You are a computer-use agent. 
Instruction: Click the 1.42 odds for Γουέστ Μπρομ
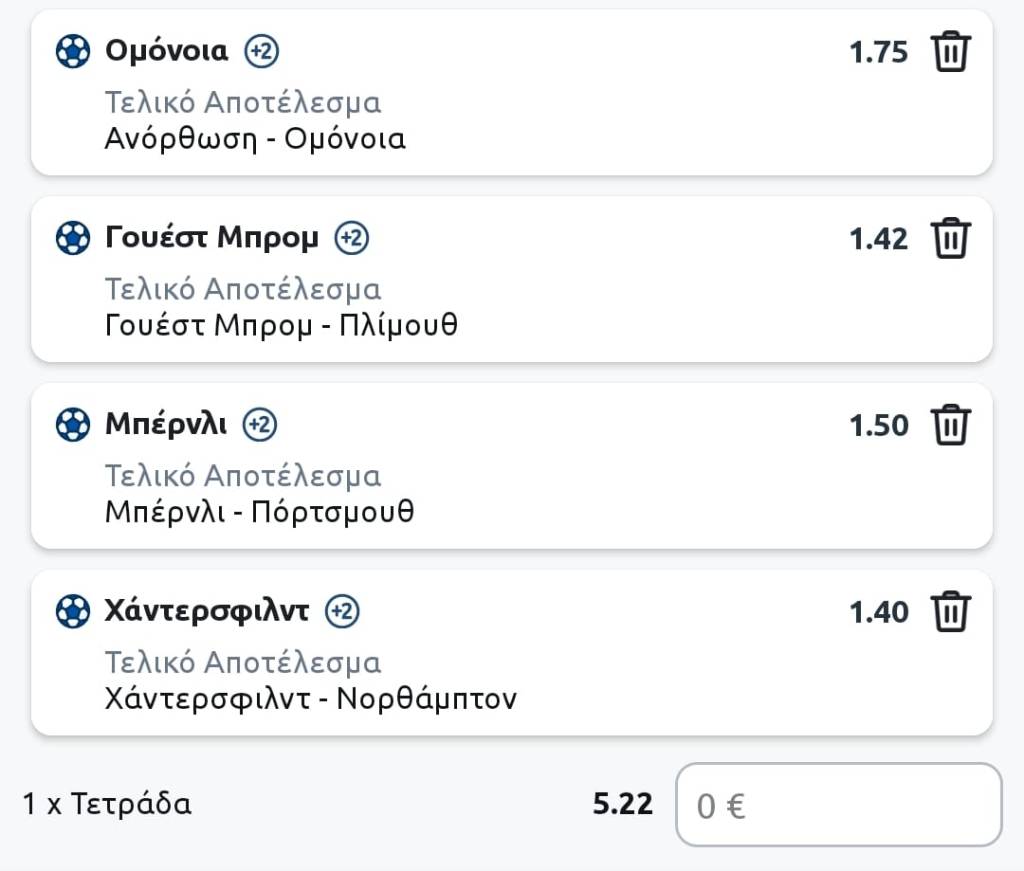click(x=878, y=239)
